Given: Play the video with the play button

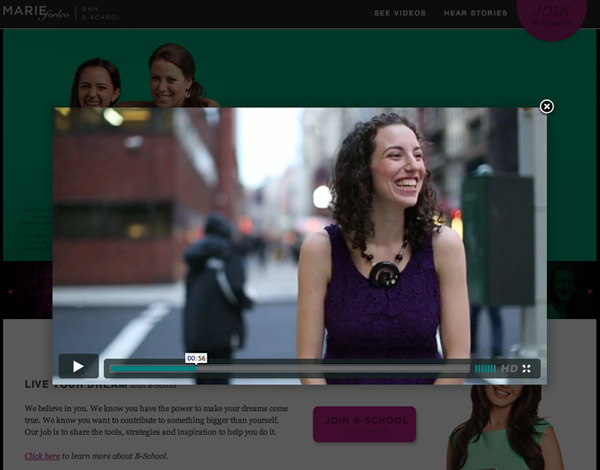Looking at the screenshot, I should click(x=78, y=366).
